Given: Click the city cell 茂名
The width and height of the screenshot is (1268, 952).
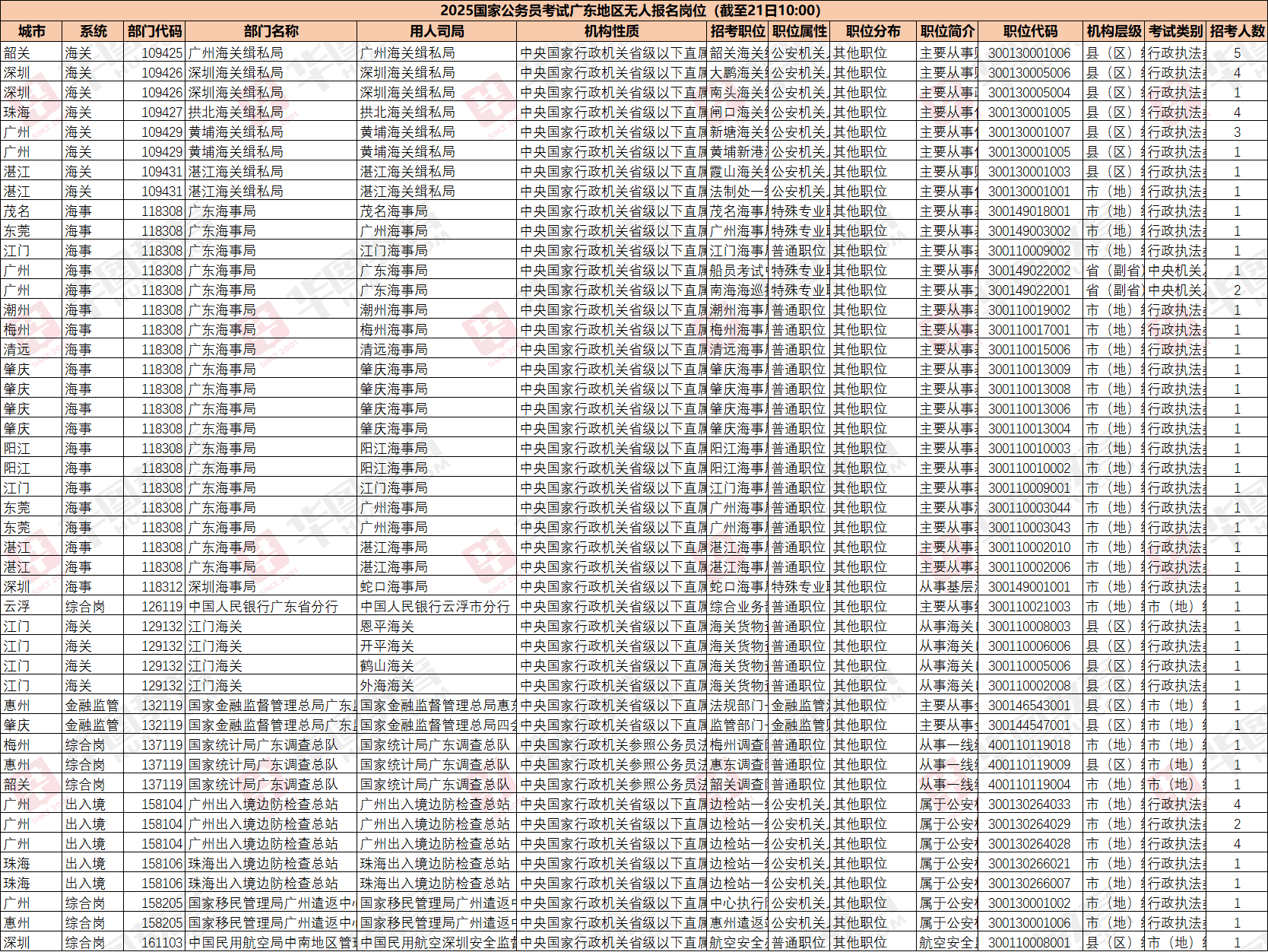Looking at the screenshot, I should [31, 211].
